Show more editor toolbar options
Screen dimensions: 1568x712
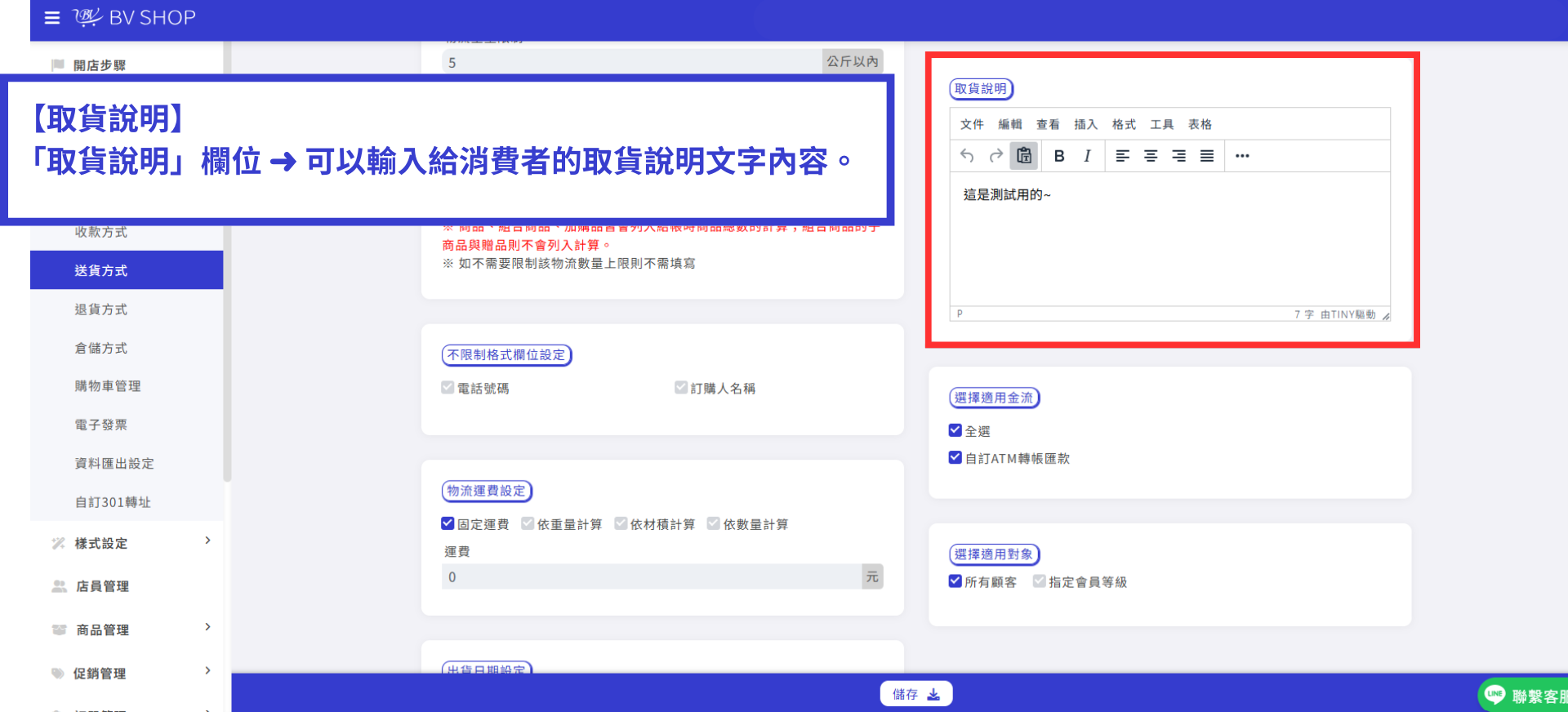coord(1242,156)
